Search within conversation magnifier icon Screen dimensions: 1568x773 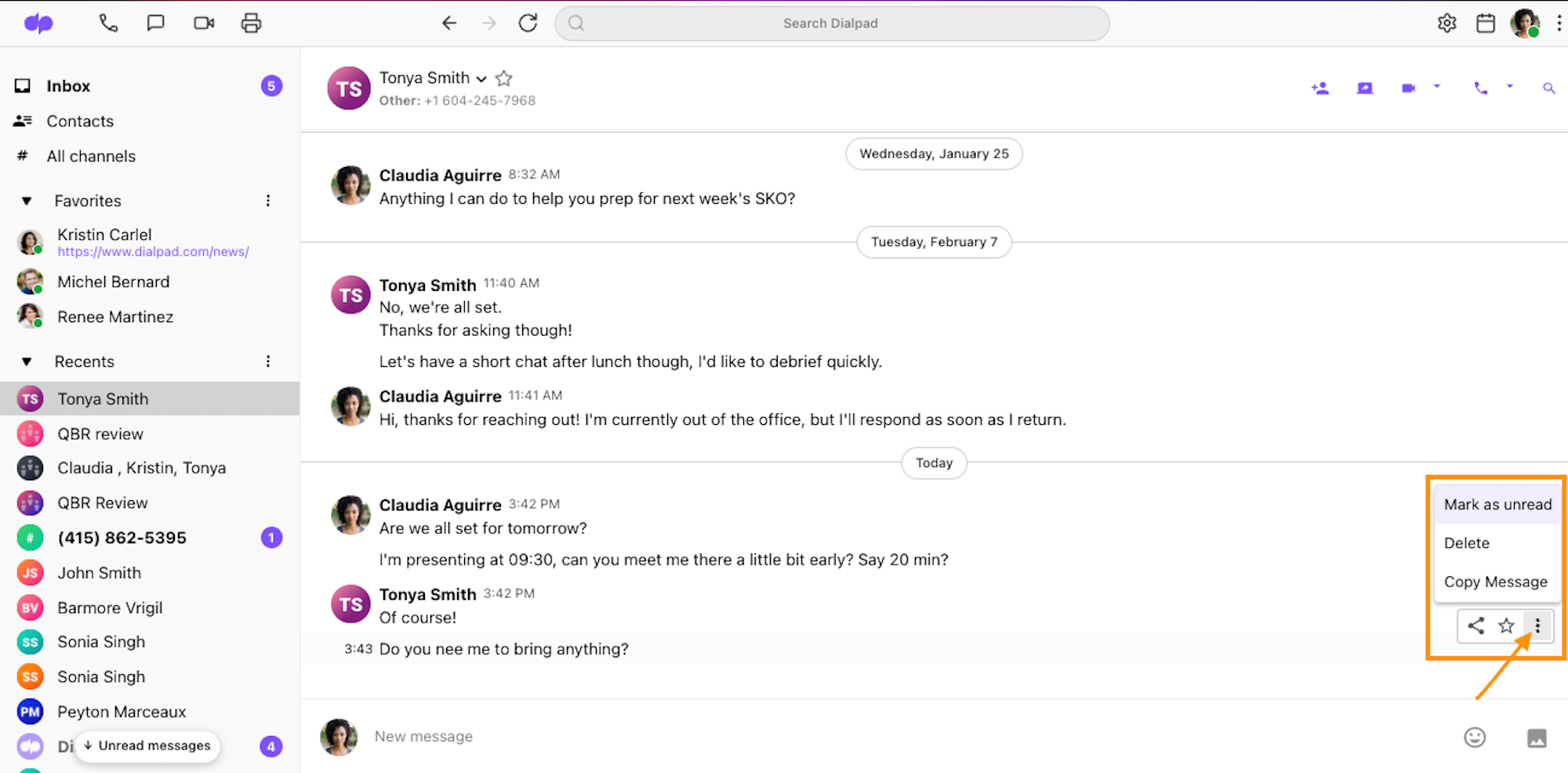(x=1549, y=89)
